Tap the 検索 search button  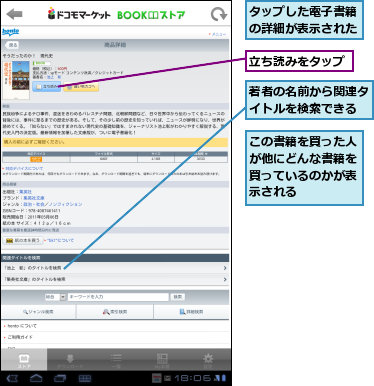pyautogui.click(x=178, y=297)
